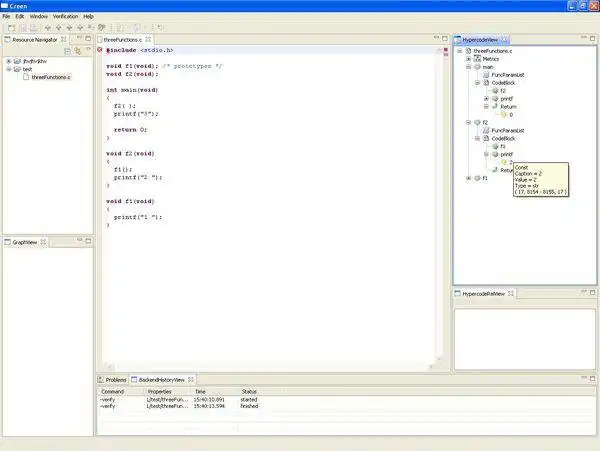Collapse CodeBlock under f2
This screenshot has width=600, height=451.
(477, 138)
